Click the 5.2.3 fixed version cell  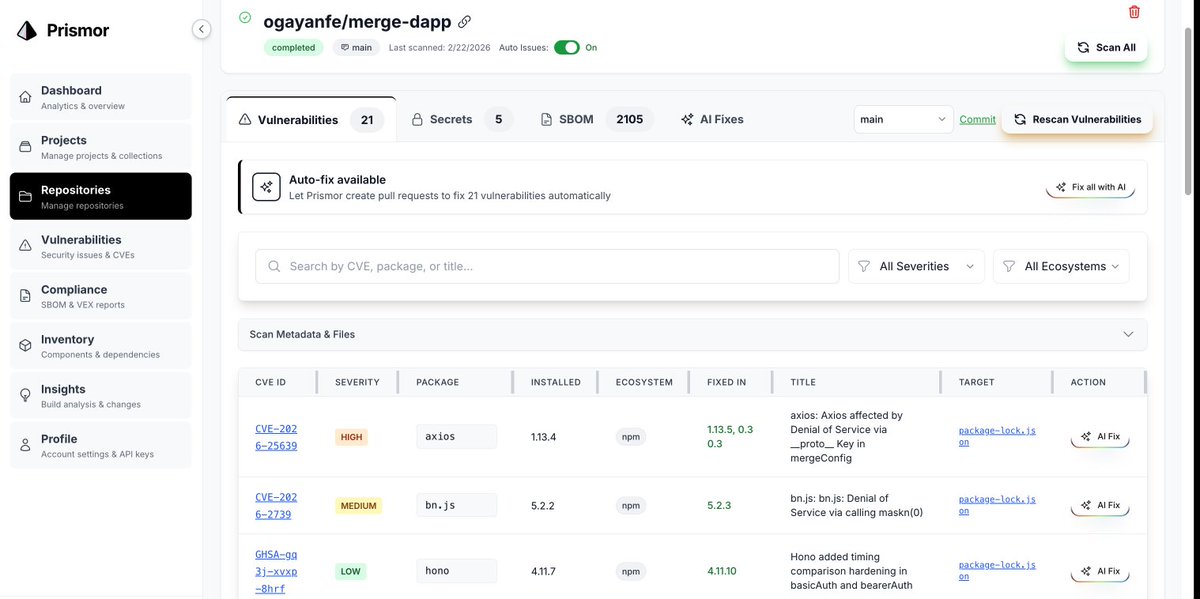click(719, 506)
